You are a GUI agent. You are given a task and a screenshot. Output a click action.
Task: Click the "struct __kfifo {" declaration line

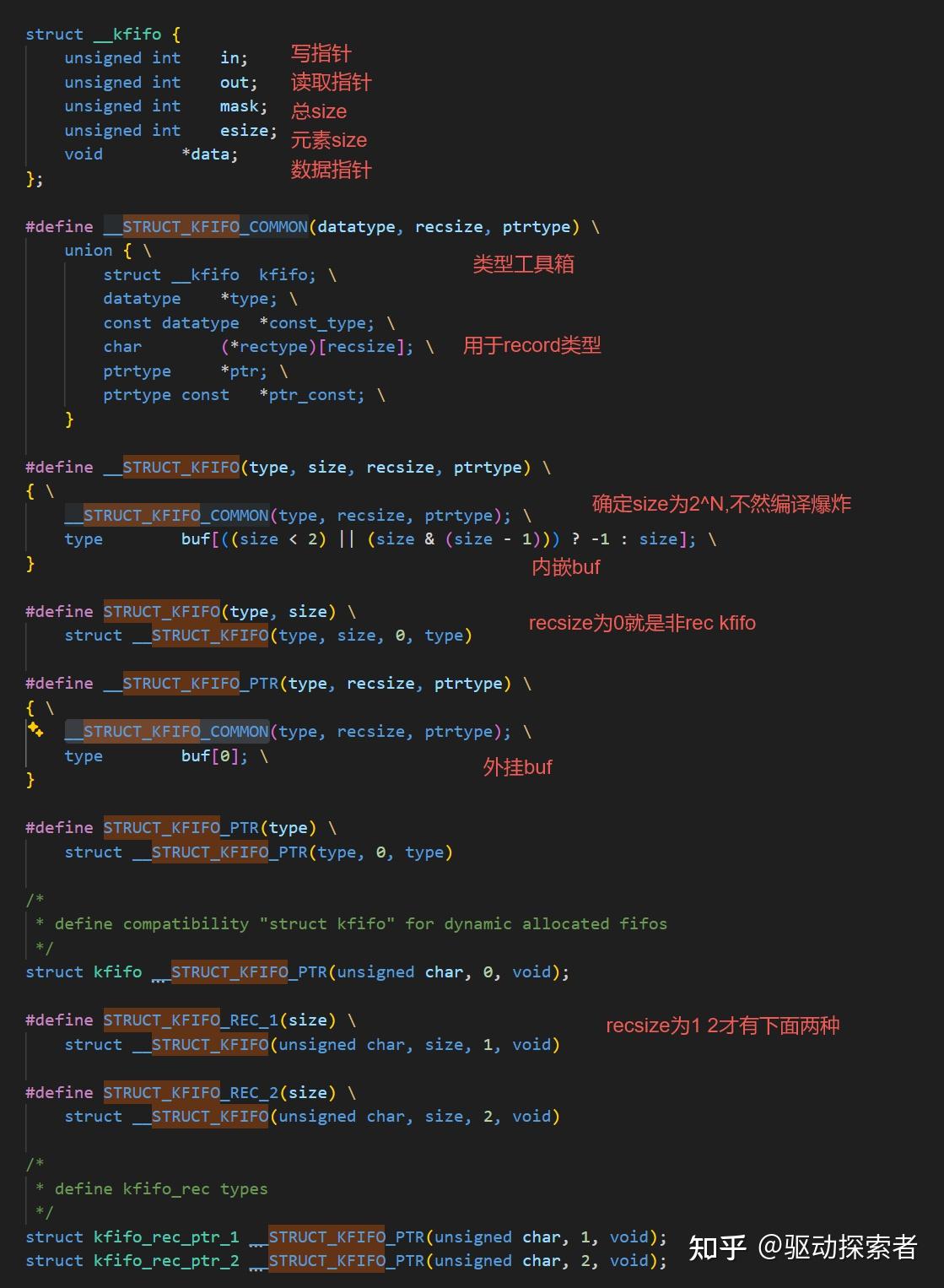(x=103, y=35)
